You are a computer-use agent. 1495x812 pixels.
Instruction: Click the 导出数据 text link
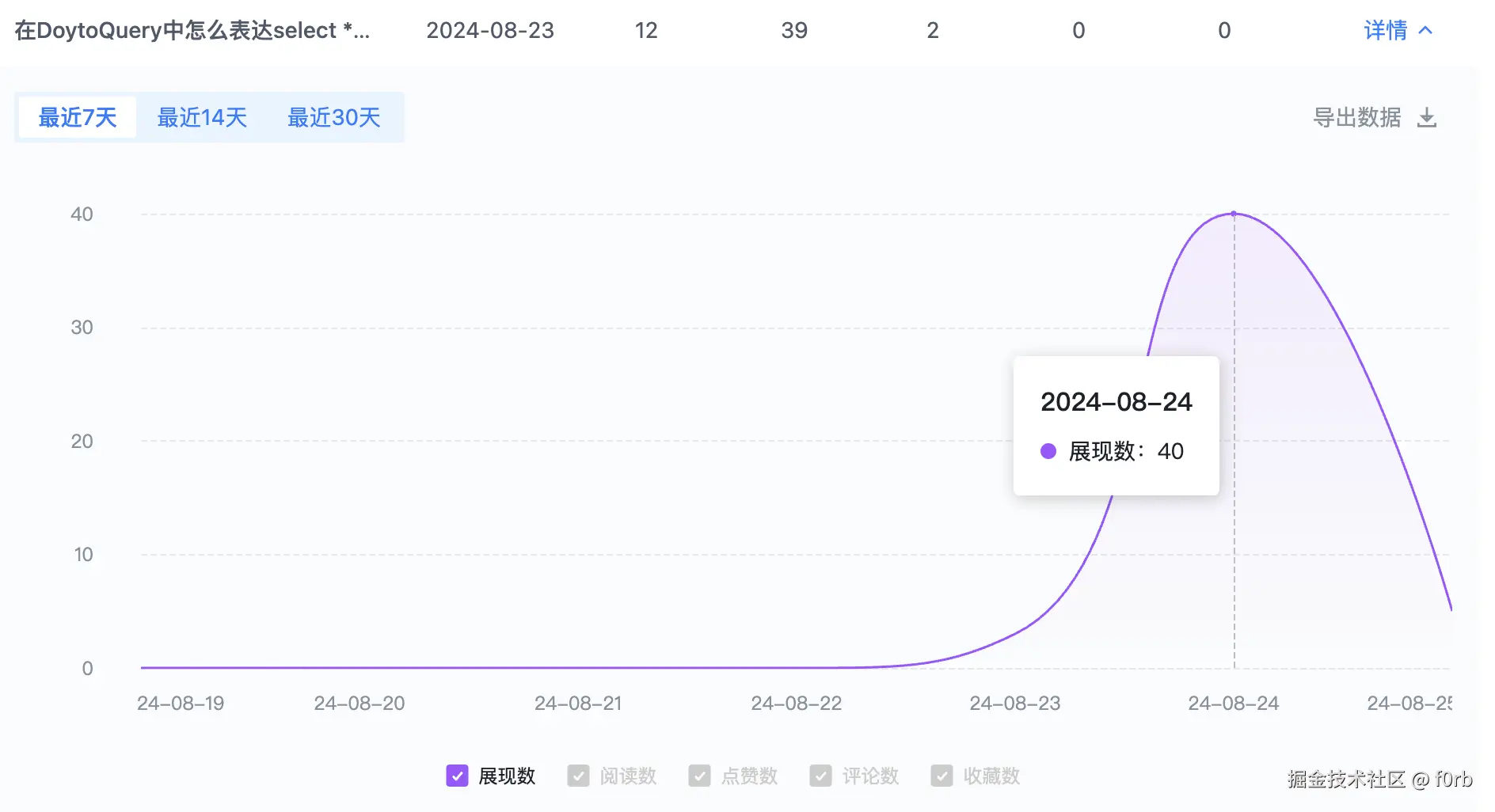(x=1357, y=117)
